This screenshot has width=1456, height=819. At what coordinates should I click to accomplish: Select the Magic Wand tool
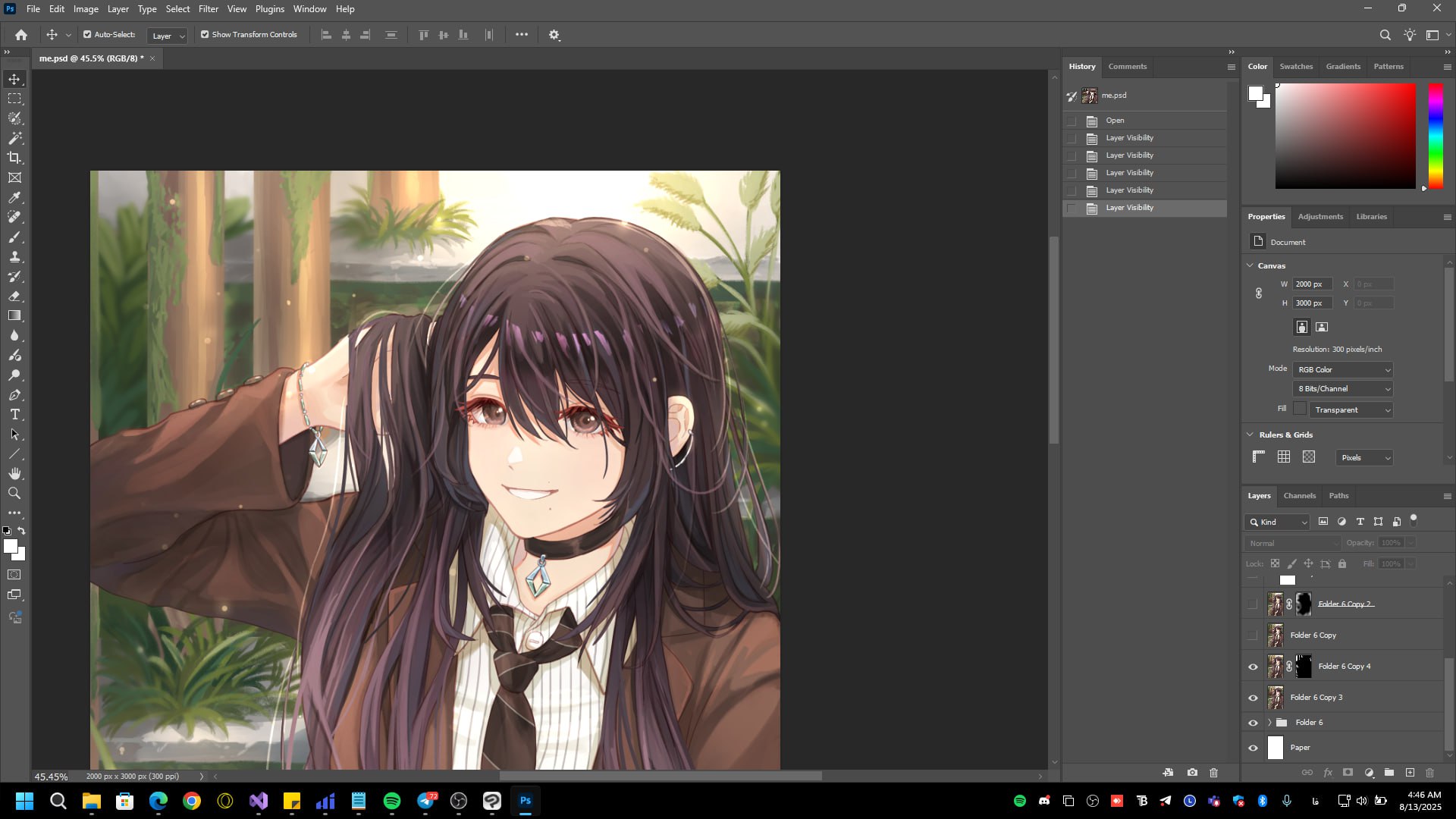click(14, 138)
